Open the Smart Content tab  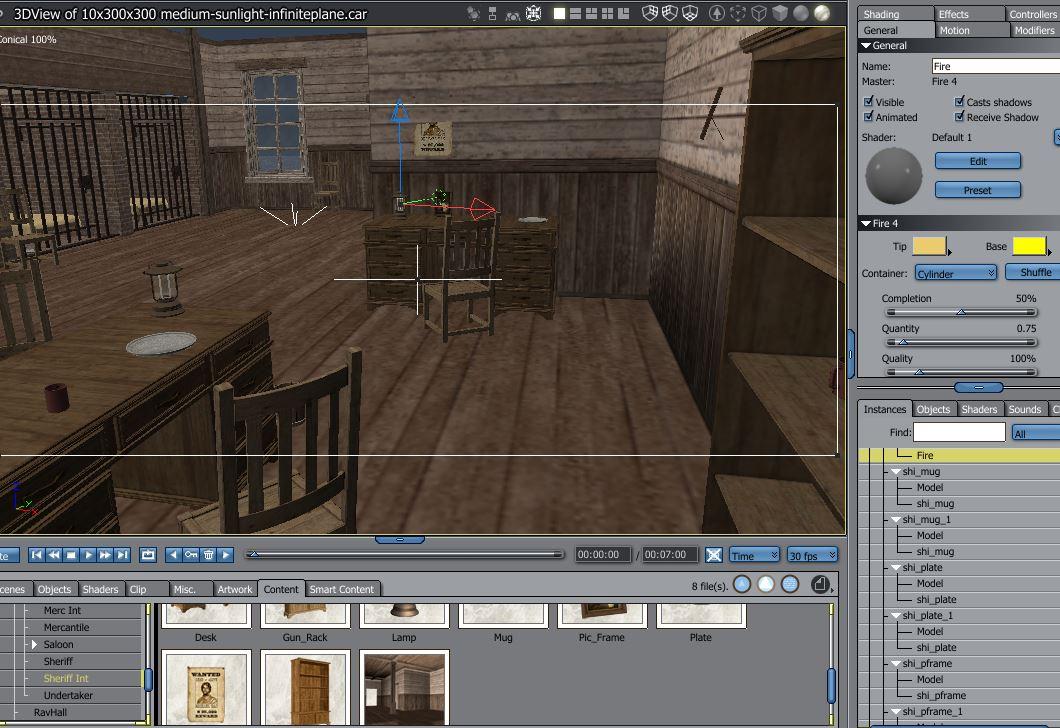pyautogui.click(x=342, y=589)
